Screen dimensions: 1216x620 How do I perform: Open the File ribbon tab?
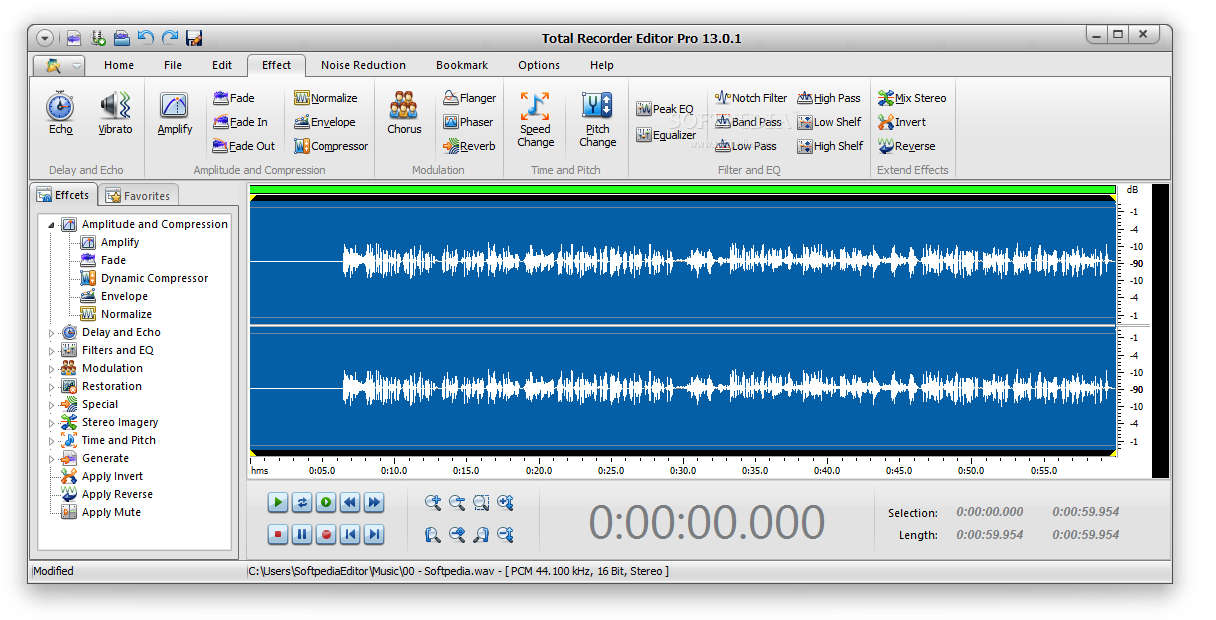pyautogui.click(x=173, y=65)
